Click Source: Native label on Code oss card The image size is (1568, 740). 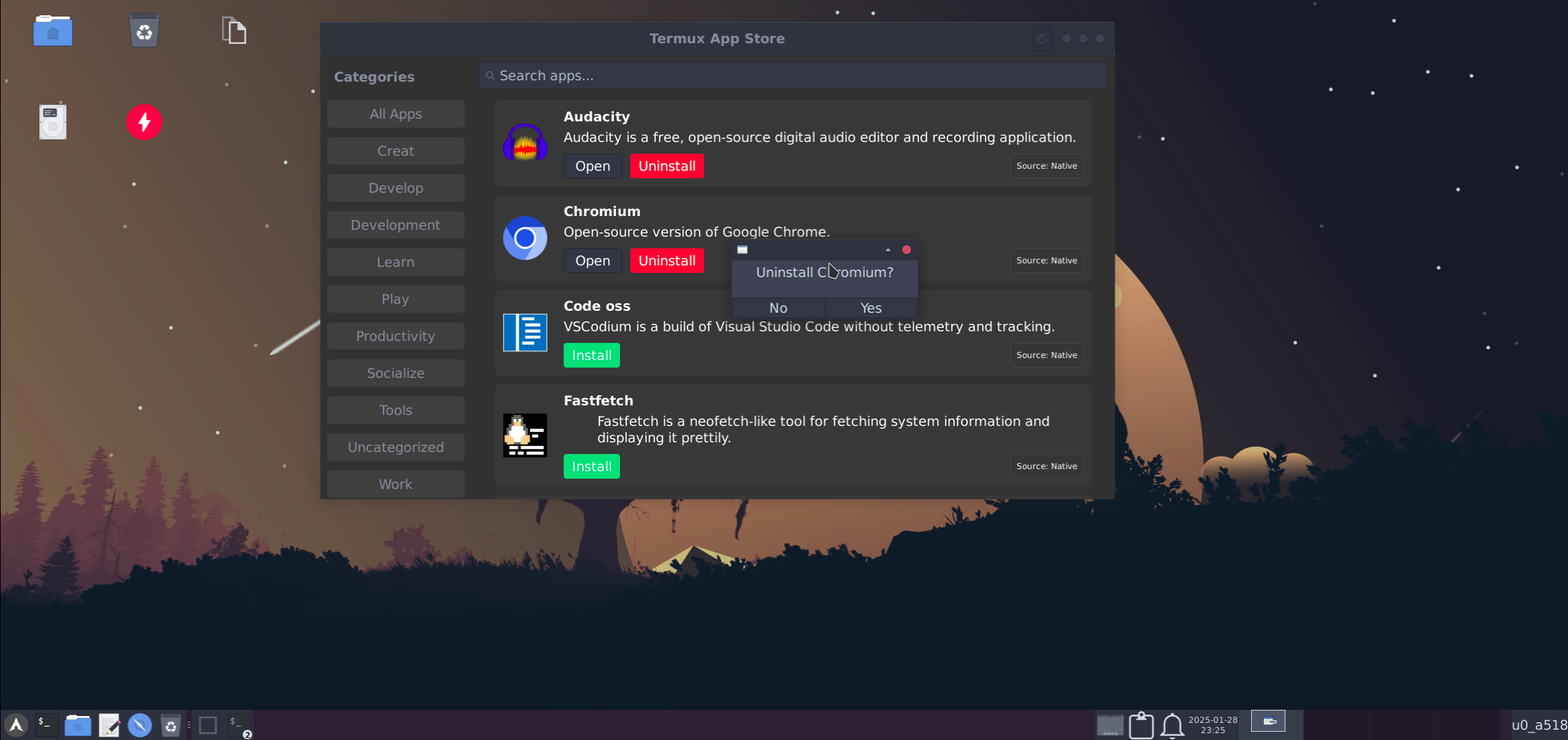(x=1047, y=355)
